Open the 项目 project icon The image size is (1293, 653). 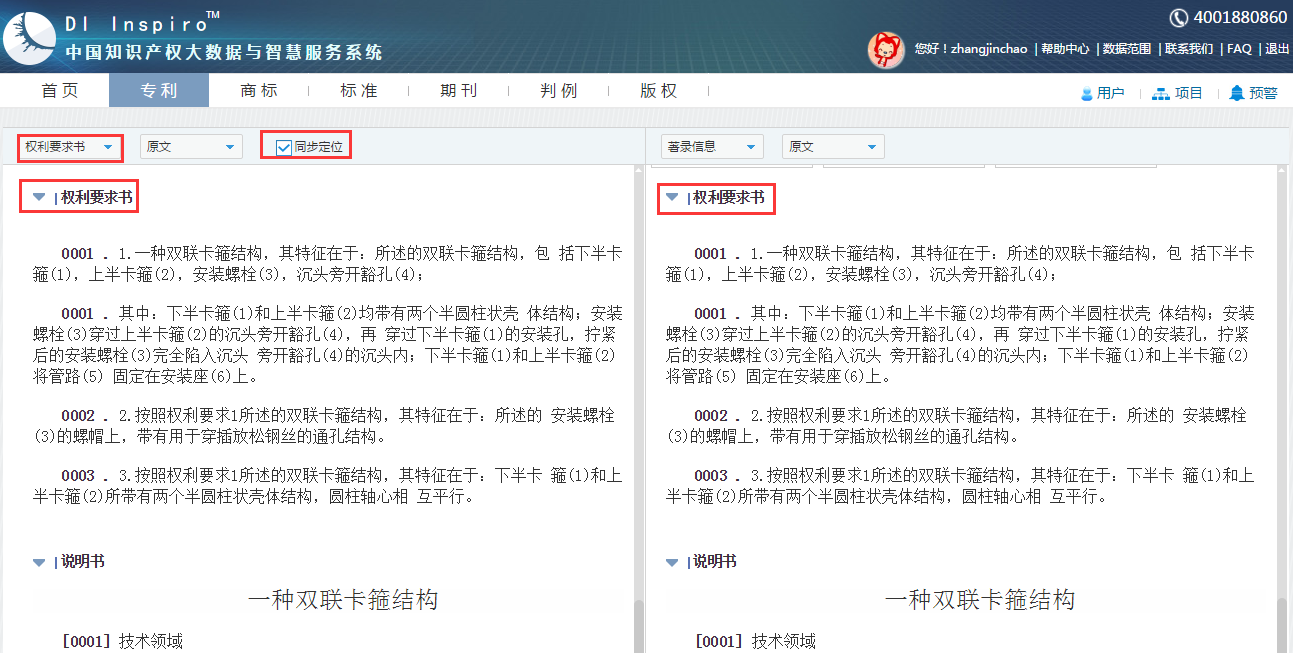(x=1161, y=93)
